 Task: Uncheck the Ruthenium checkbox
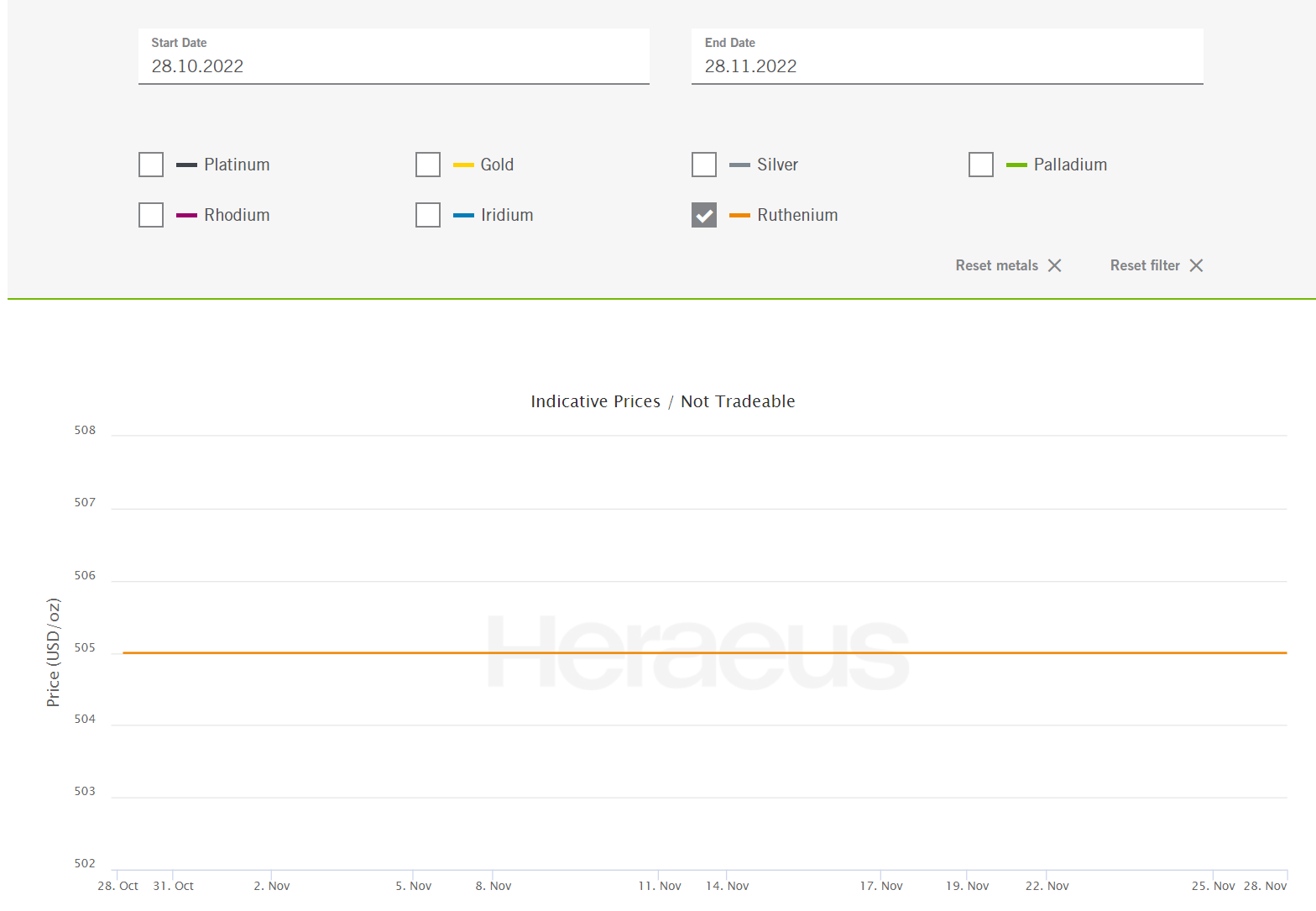pyautogui.click(x=704, y=215)
